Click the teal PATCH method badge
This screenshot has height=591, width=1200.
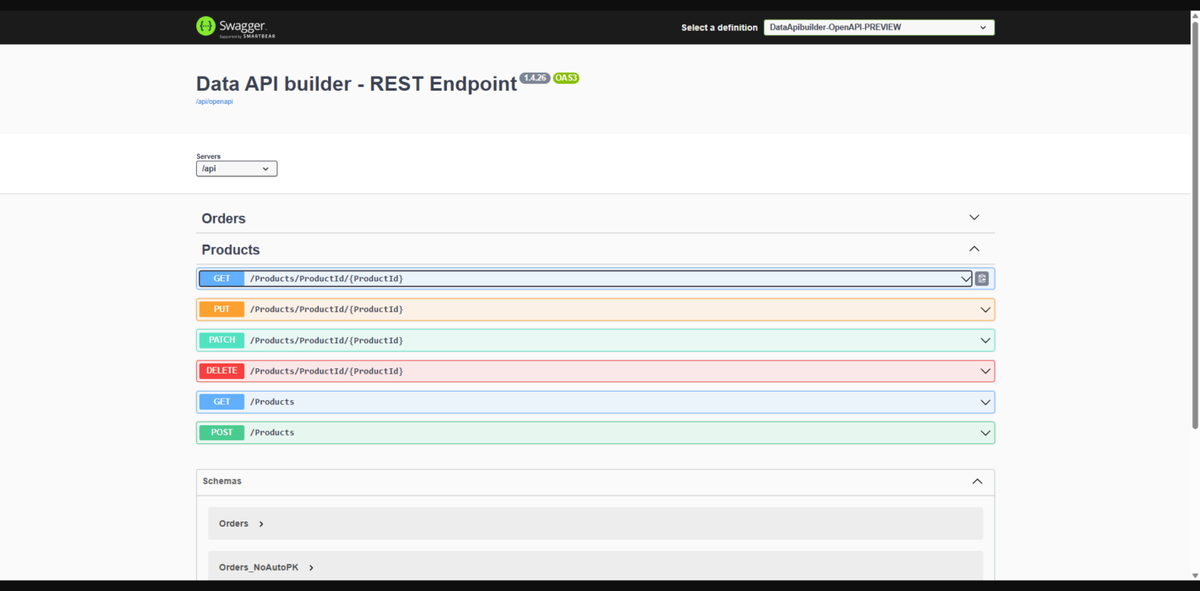222,341
